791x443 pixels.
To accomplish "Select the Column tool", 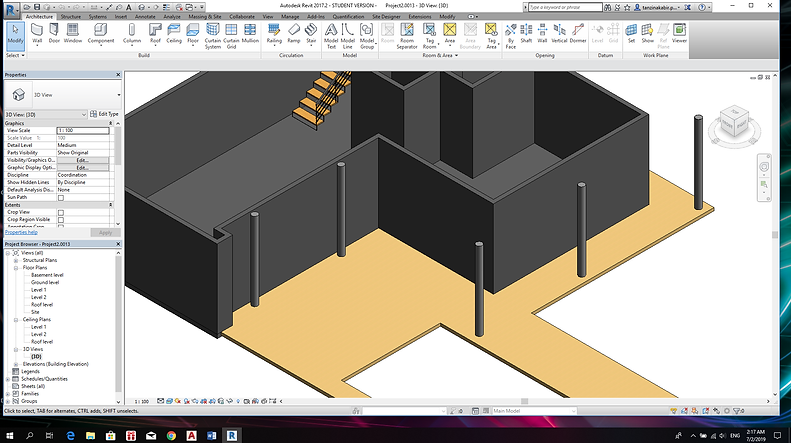I will point(132,34).
